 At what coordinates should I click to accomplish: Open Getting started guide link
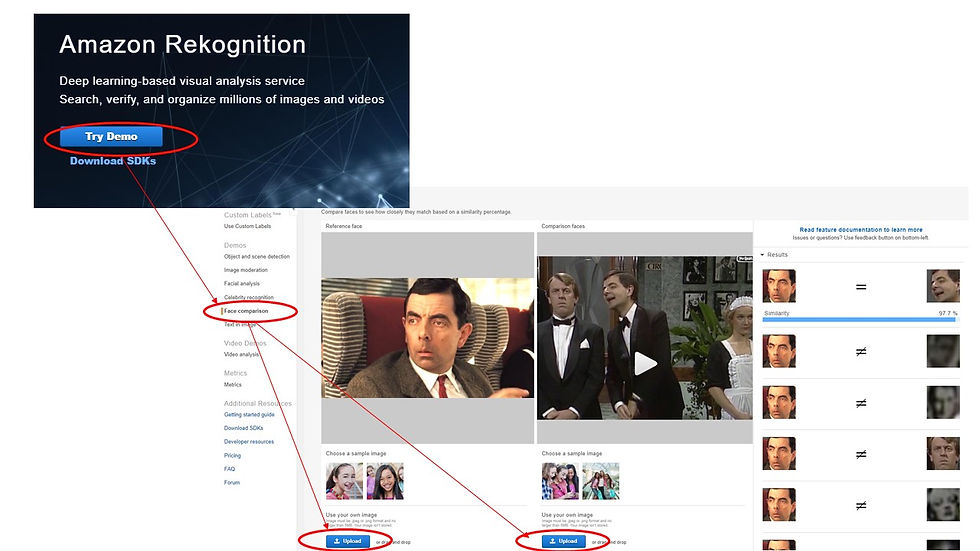tap(249, 415)
